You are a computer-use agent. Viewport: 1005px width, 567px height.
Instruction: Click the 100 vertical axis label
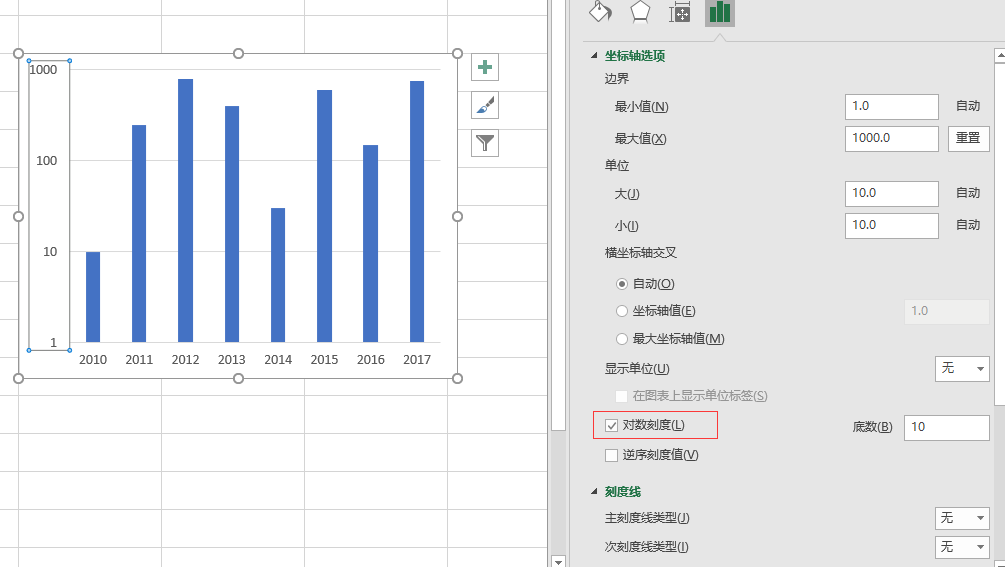[x=47, y=161]
